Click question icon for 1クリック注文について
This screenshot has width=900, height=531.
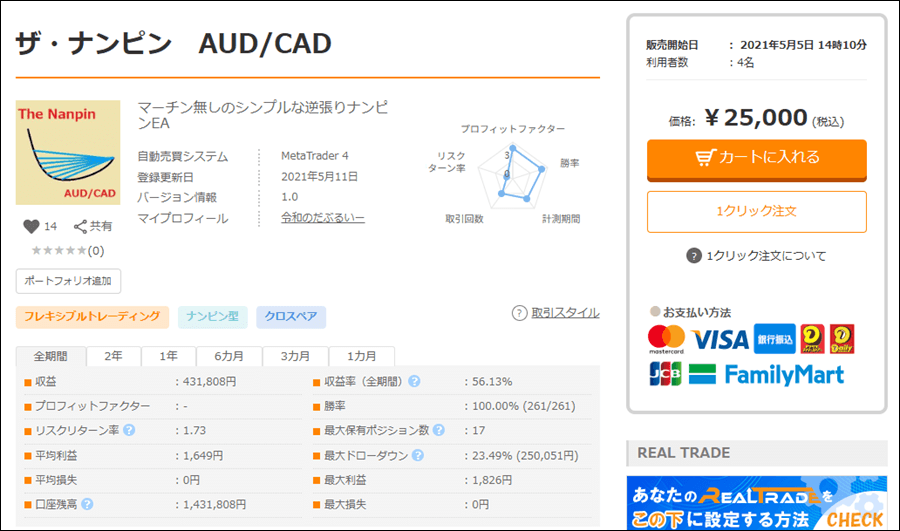pos(694,256)
